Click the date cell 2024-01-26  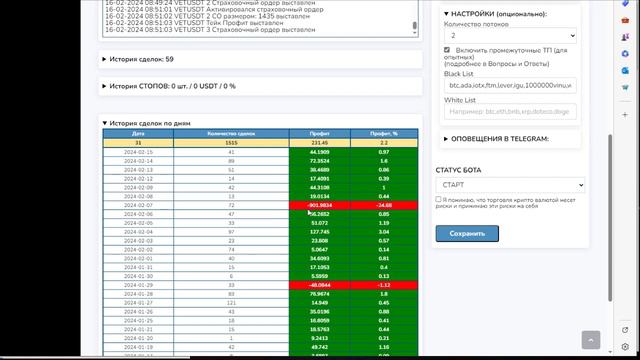138,312
